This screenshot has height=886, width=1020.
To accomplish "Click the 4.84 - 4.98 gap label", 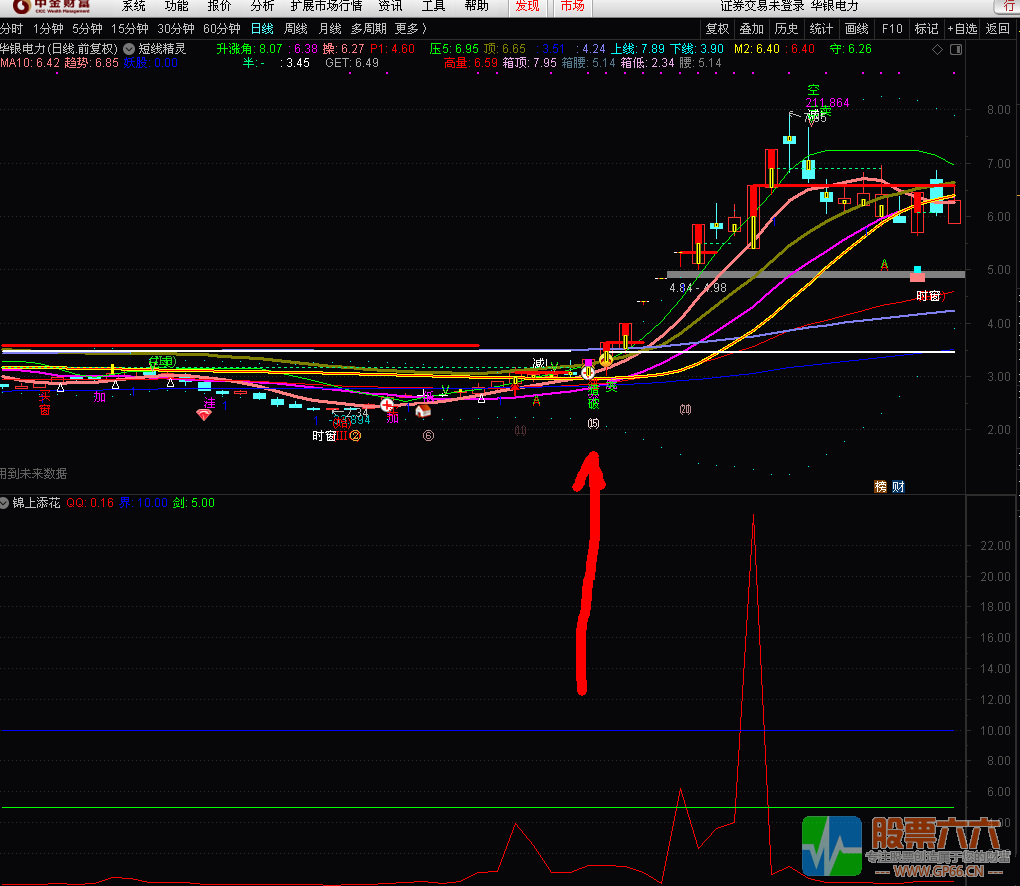I will pyautogui.click(x=697, y=288).
